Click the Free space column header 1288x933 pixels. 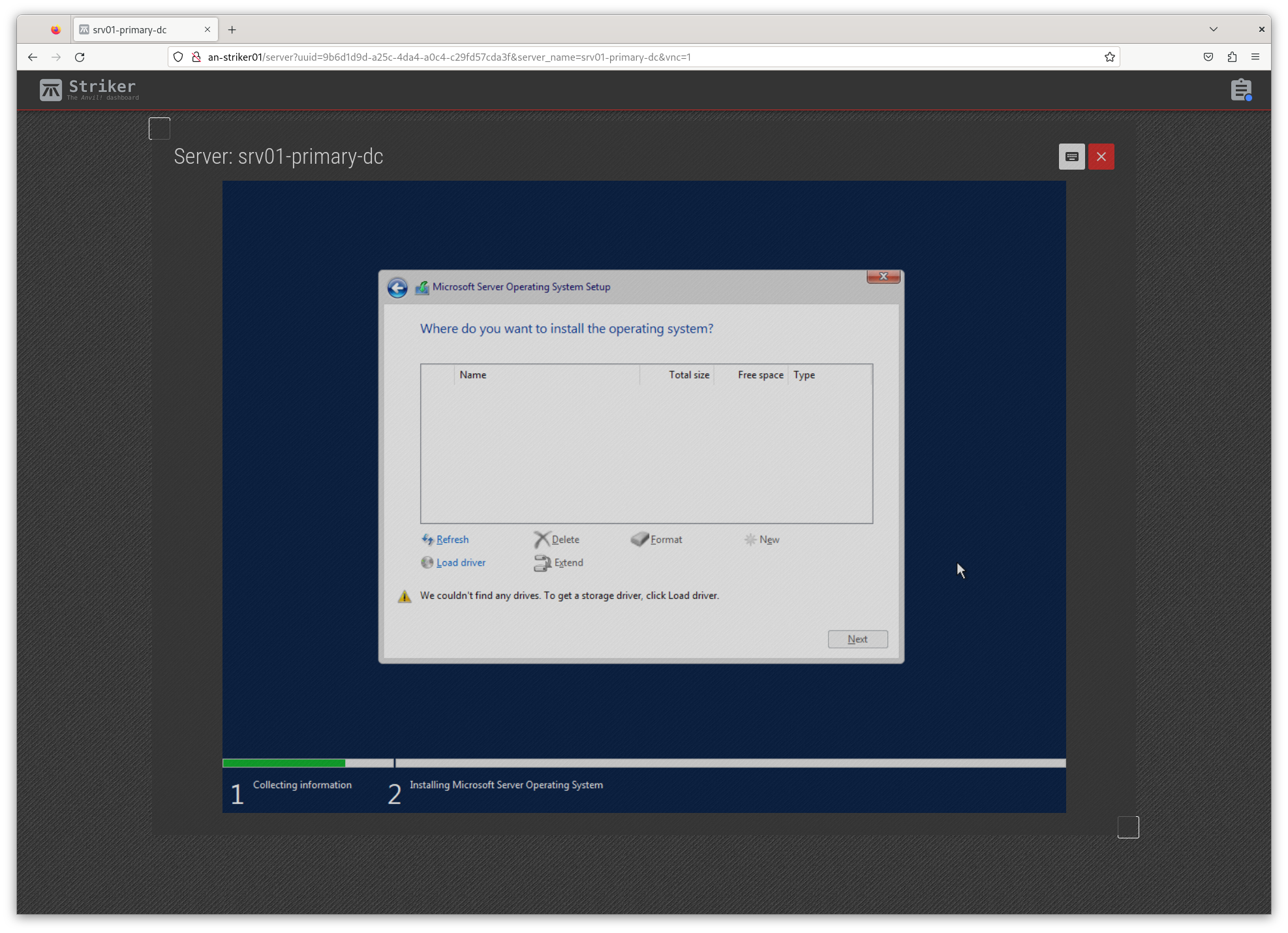click(x=751, y=375)
